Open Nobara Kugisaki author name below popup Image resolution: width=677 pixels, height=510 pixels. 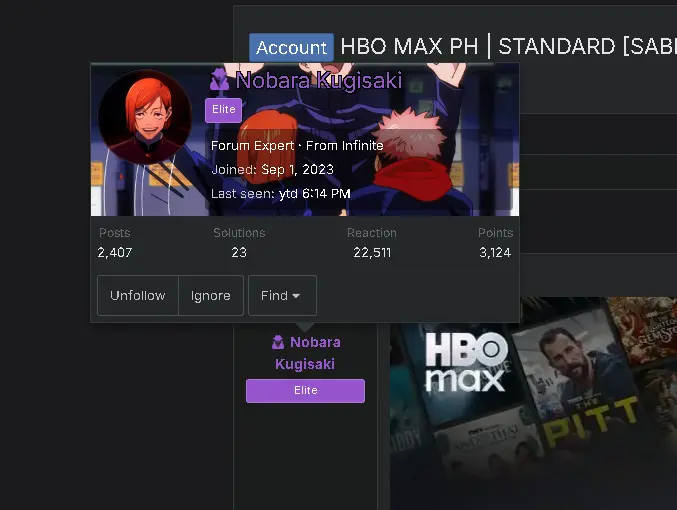(307, 353)
